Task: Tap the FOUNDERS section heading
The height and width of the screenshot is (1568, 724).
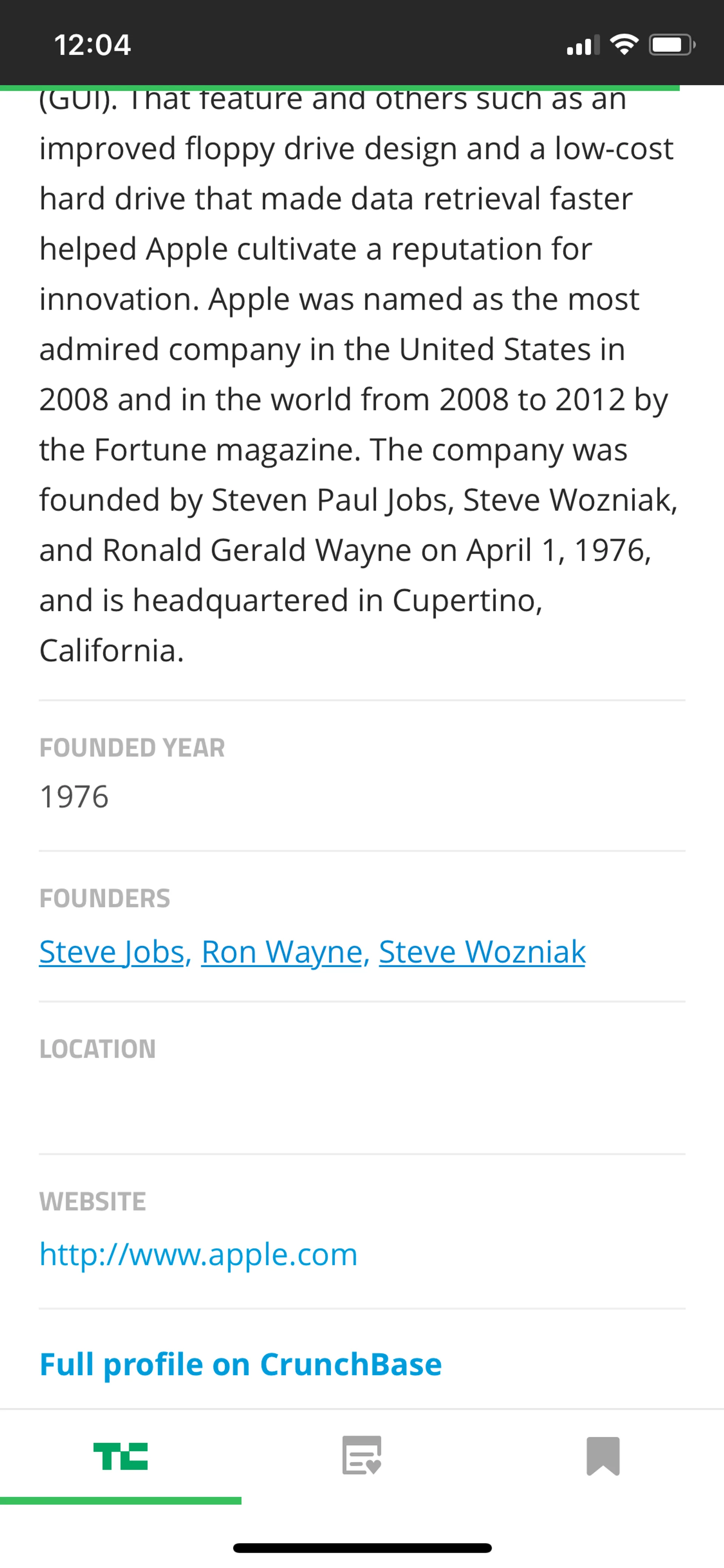Action: tap(105, 898)
